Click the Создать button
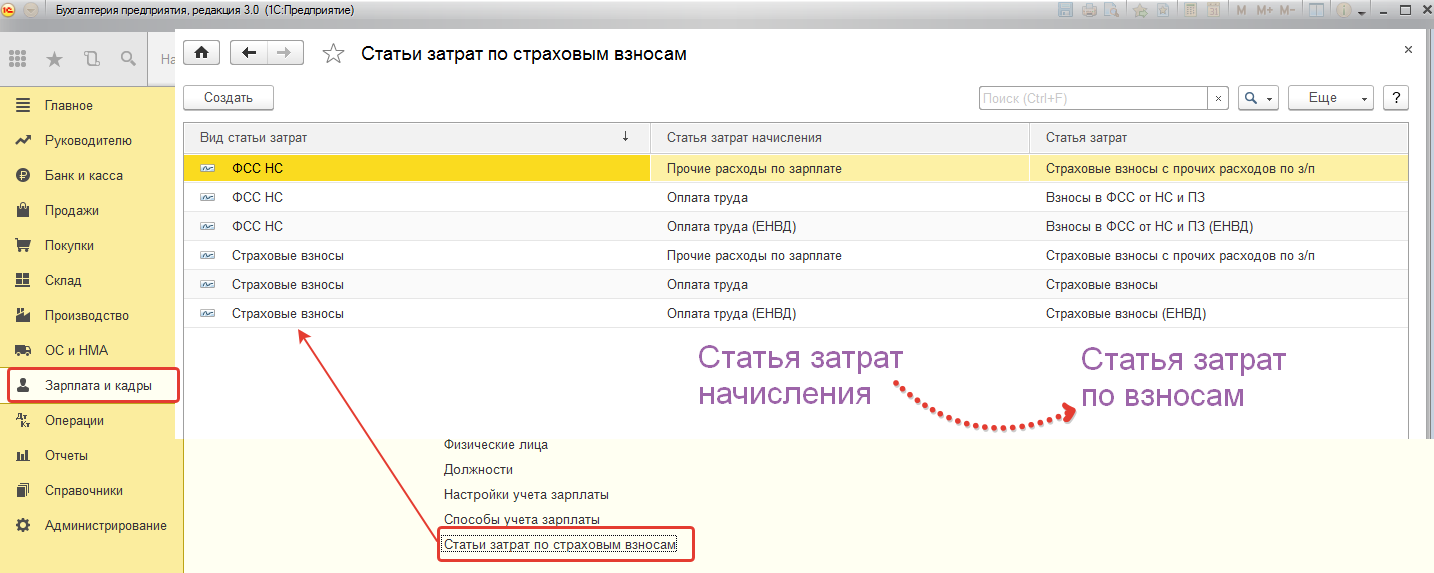1434x573 pixels. pos(228,98)
